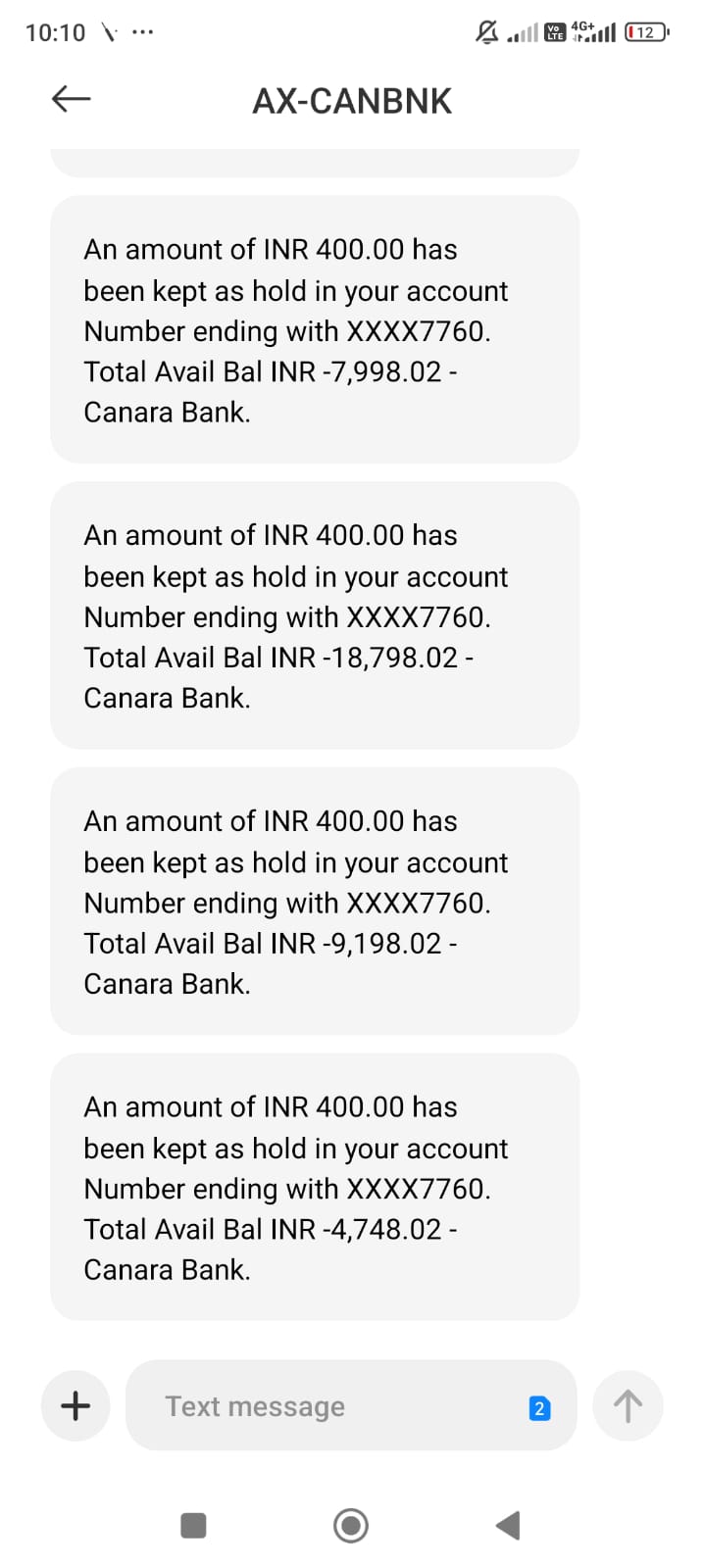
Task: Tap the partially visible top message bubble
Action: pyautogui.click(x=315, y=162)
